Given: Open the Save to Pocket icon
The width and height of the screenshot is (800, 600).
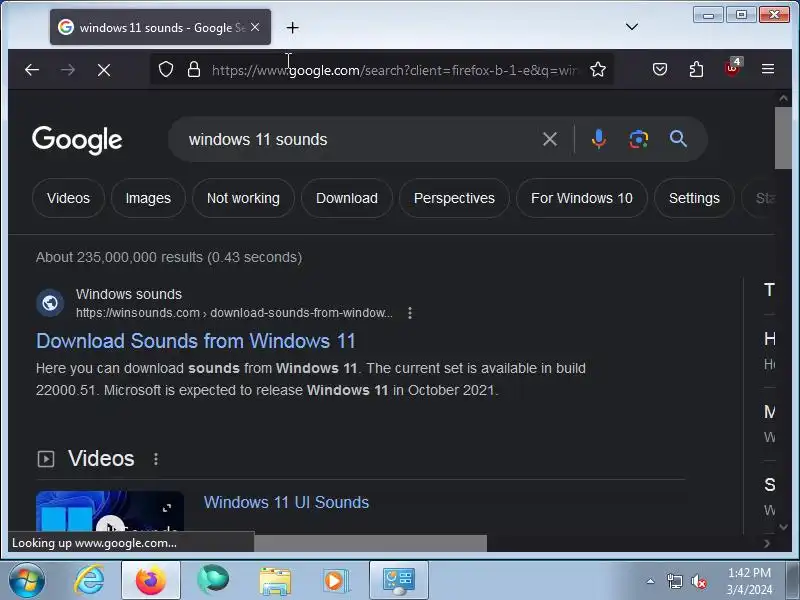Looking at the screenshot, I should [660, 69].
